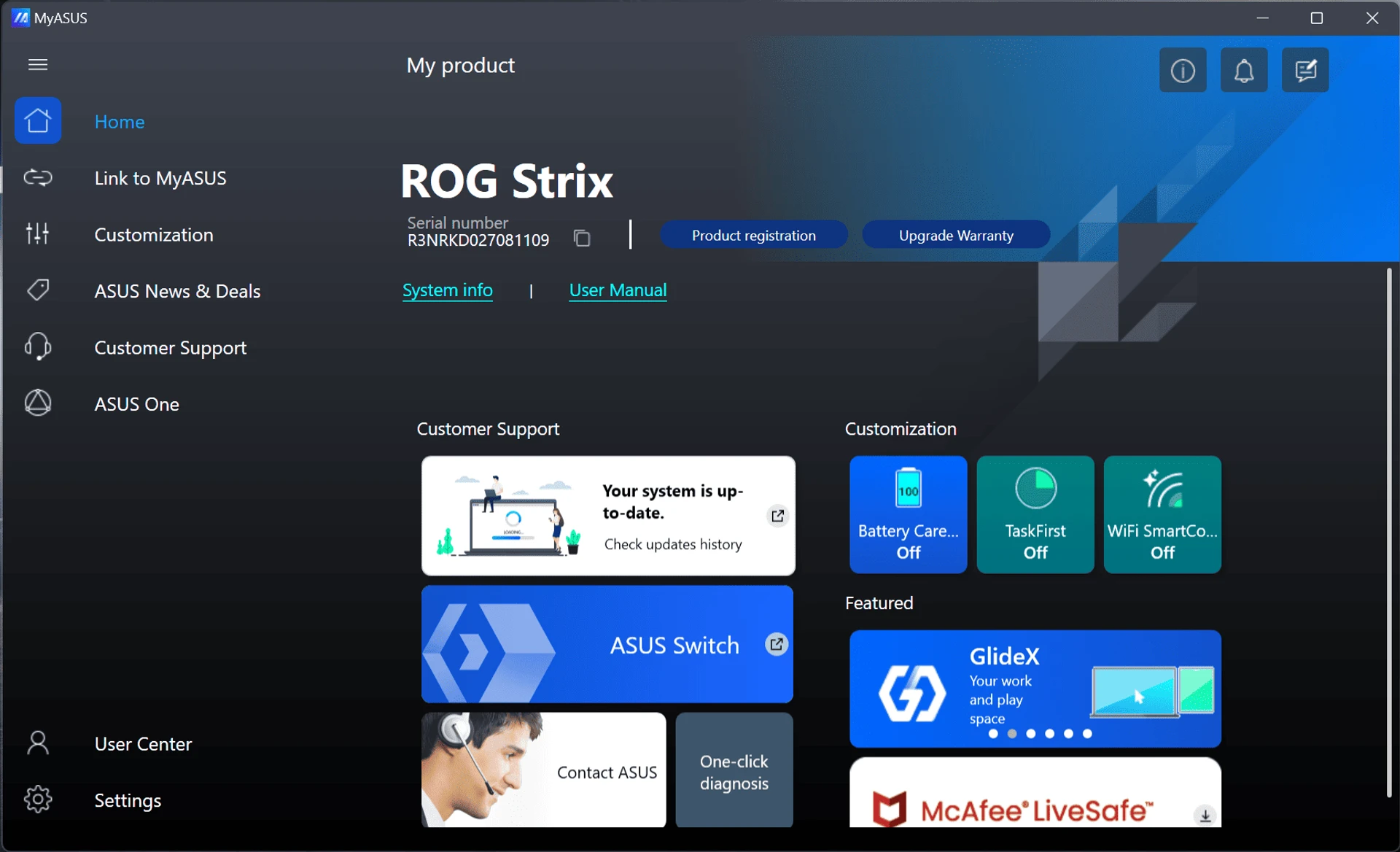Click the User Center person icon

pos(38,743)
